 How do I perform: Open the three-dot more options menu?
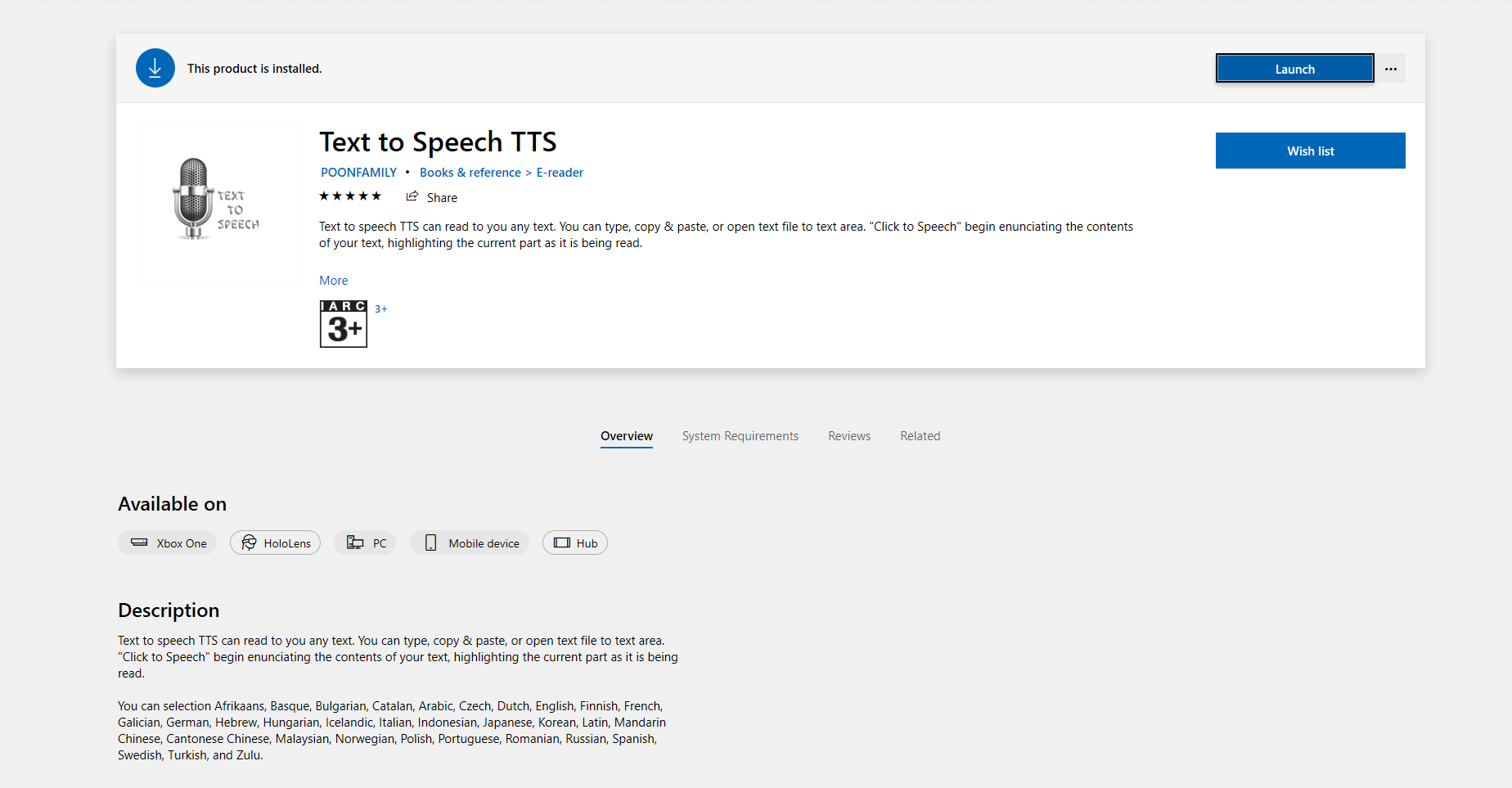click(x=1391, y=69)
